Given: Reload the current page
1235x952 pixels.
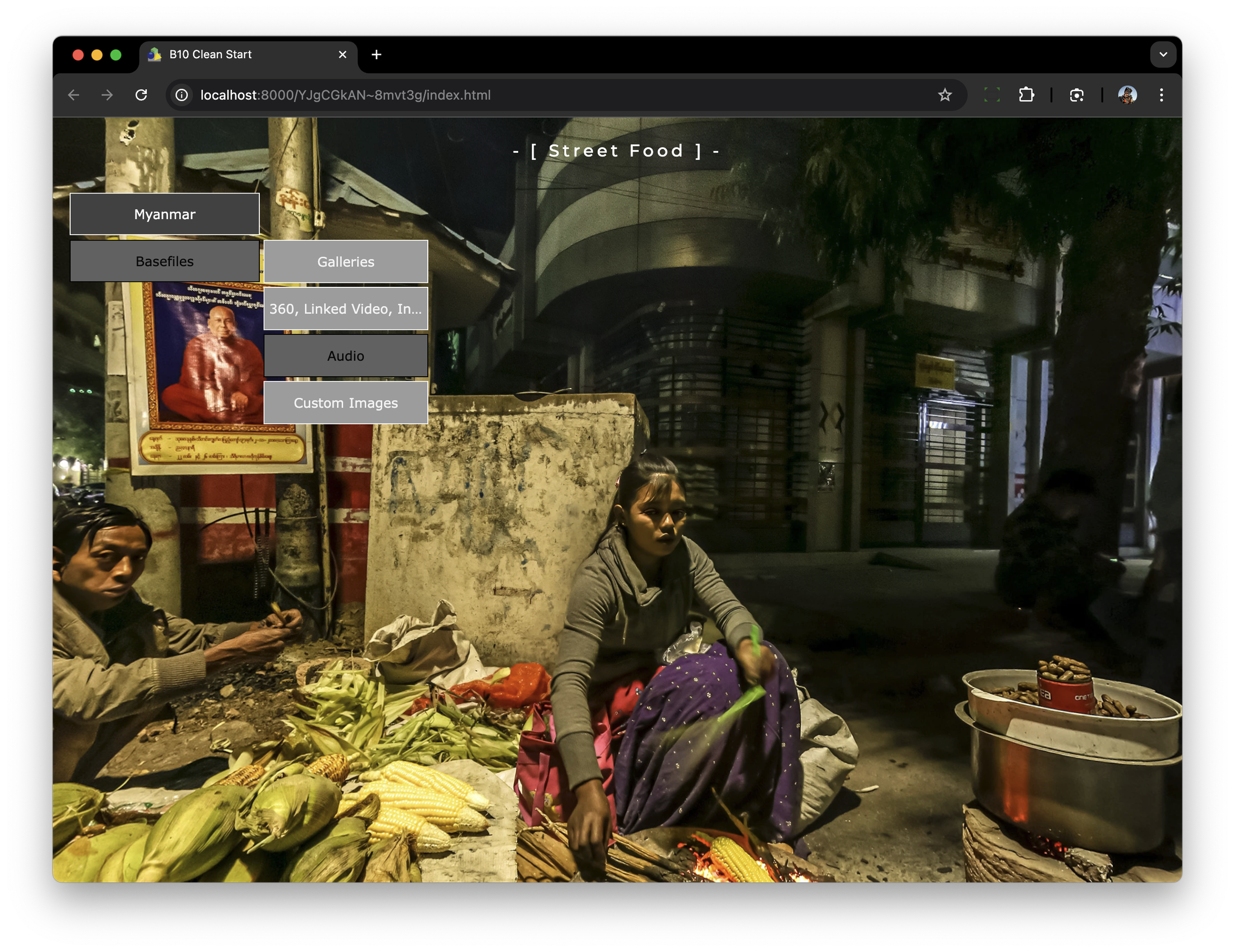Looking at the screenshot, I should [141, 95].
